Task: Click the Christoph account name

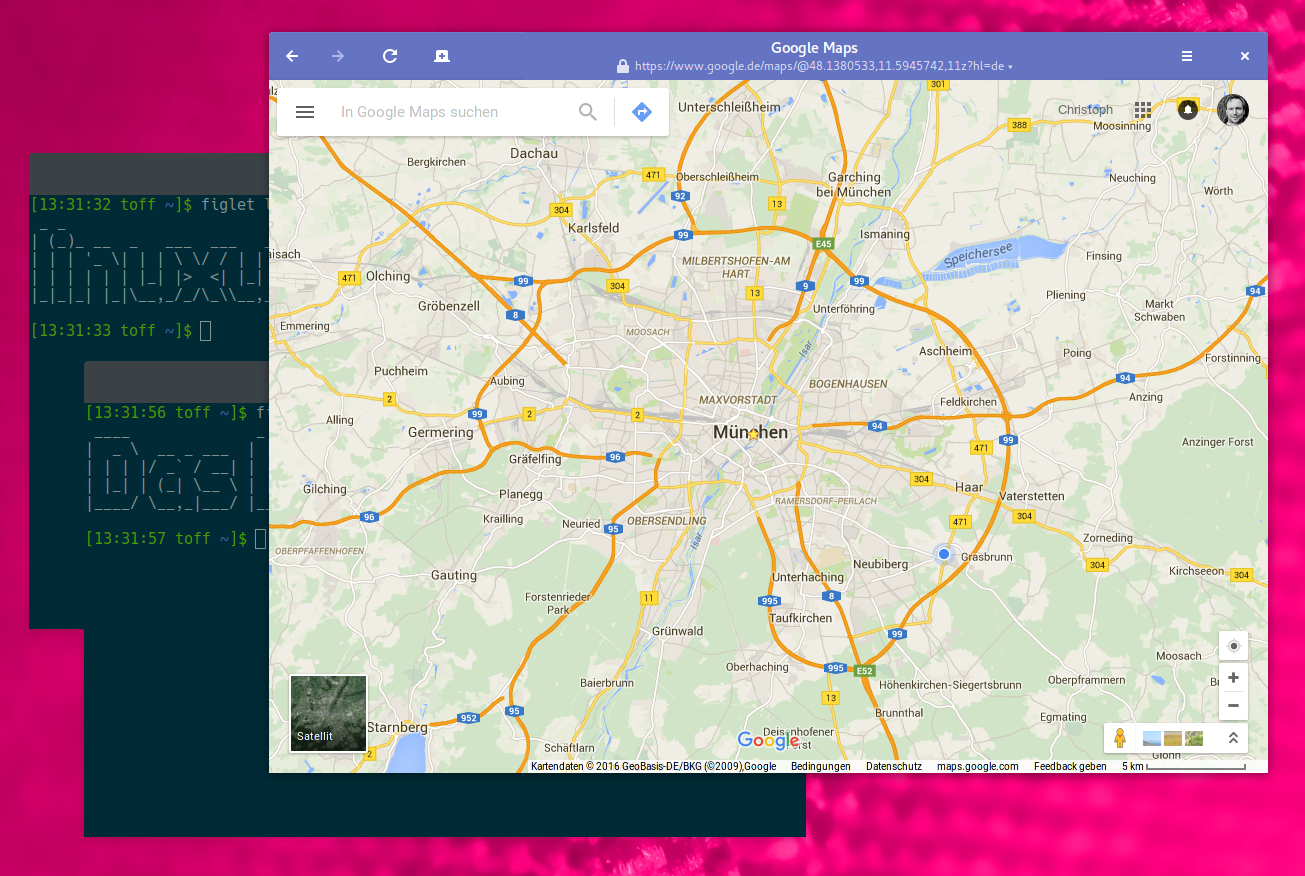Action: tap(1085, 110)
